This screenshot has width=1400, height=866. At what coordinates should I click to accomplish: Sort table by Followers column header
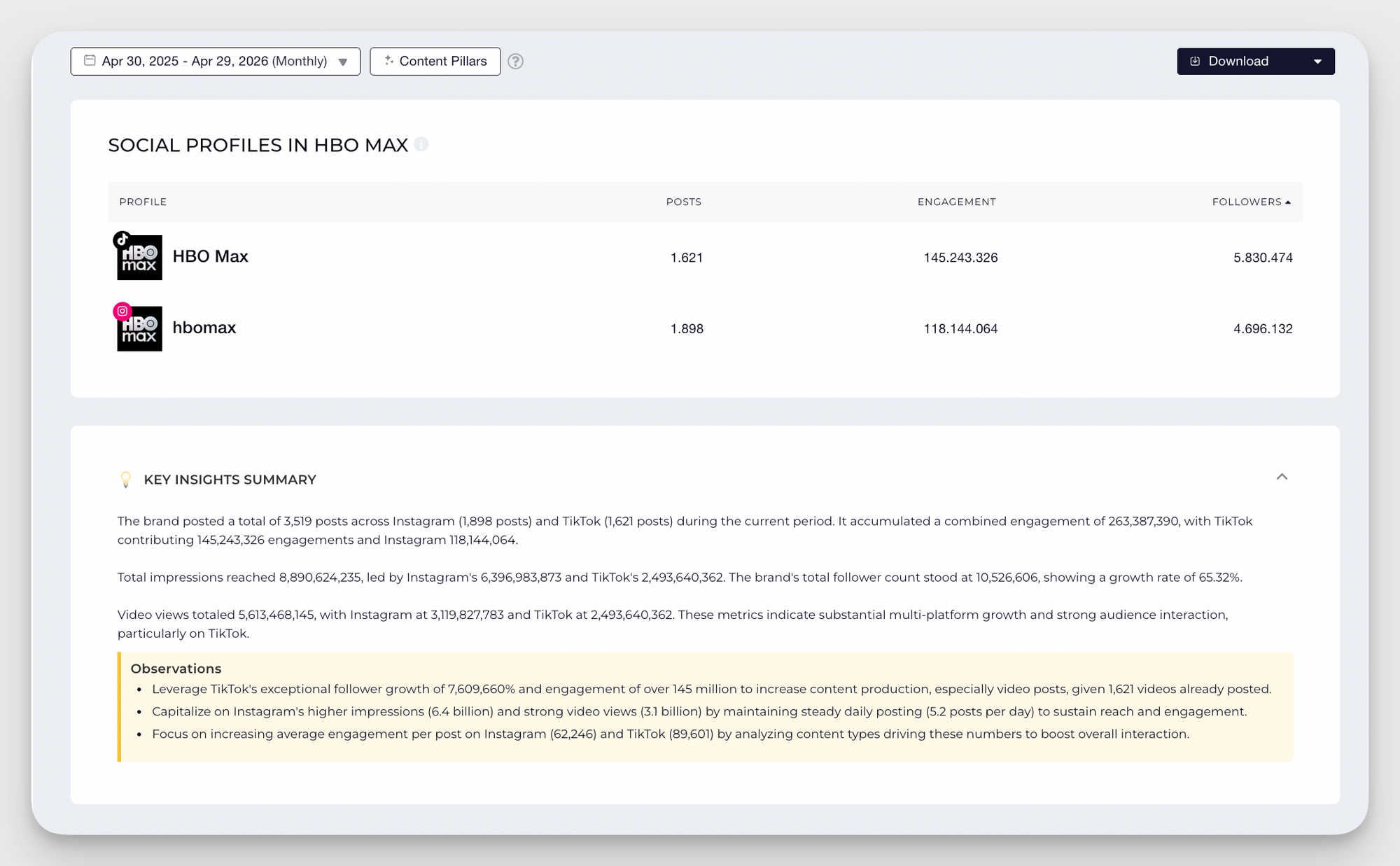[x=1251, y=202]
